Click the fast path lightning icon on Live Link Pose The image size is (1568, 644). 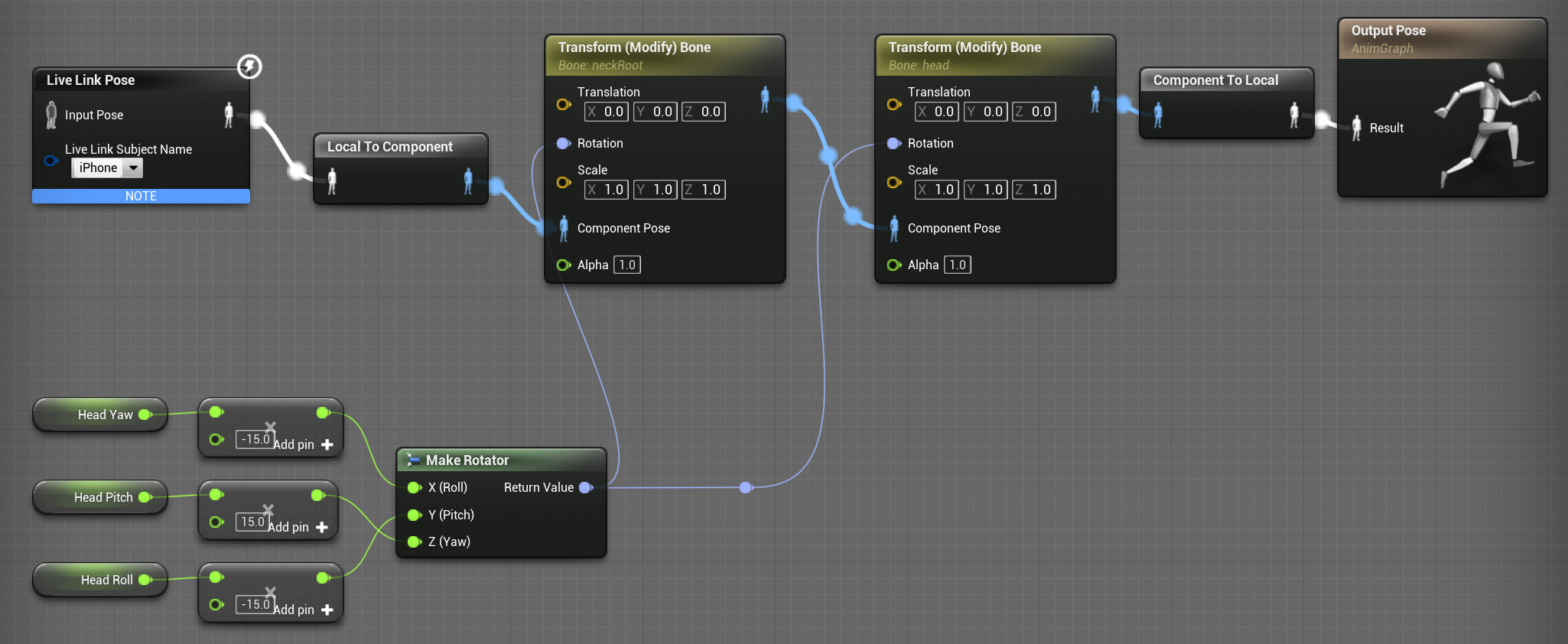pyautogui.click(x=249, y=67)
